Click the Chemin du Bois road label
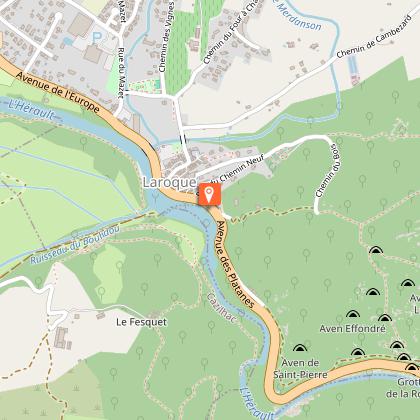420x420 pixels. 329,171
